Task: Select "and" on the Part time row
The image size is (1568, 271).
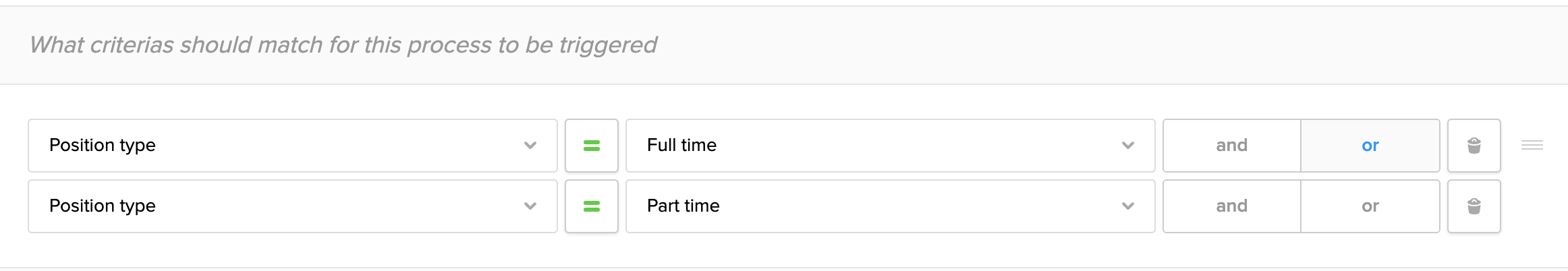Action: point(1231,206)
